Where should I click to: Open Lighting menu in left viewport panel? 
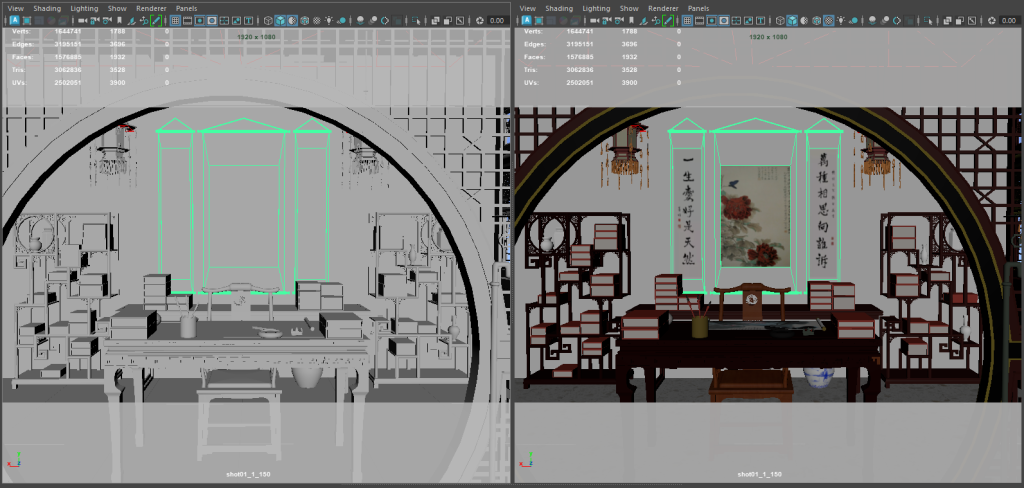click(x=84, y=8)
